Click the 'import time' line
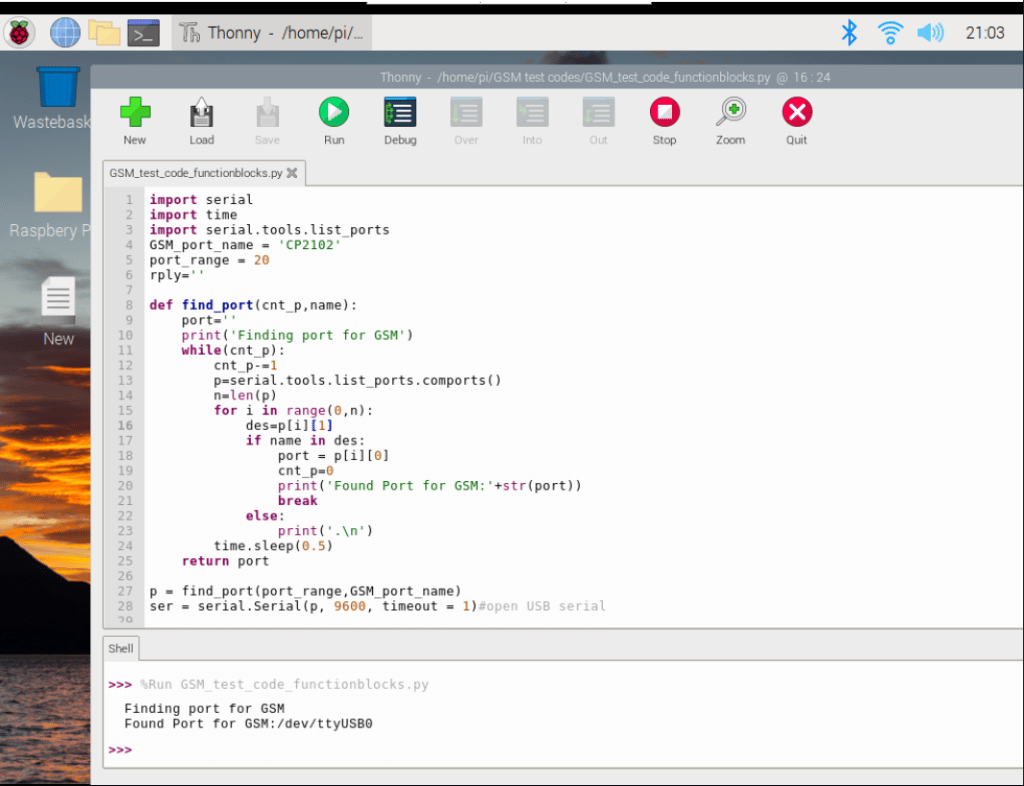Screen dimensions: 1024x786 [193, 215]
